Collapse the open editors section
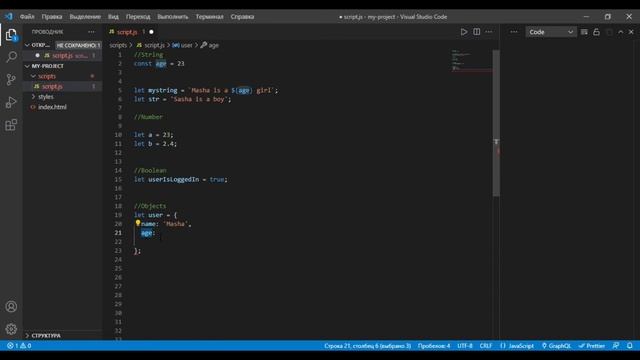Screen dimensions: 640x360 point(27,45)
